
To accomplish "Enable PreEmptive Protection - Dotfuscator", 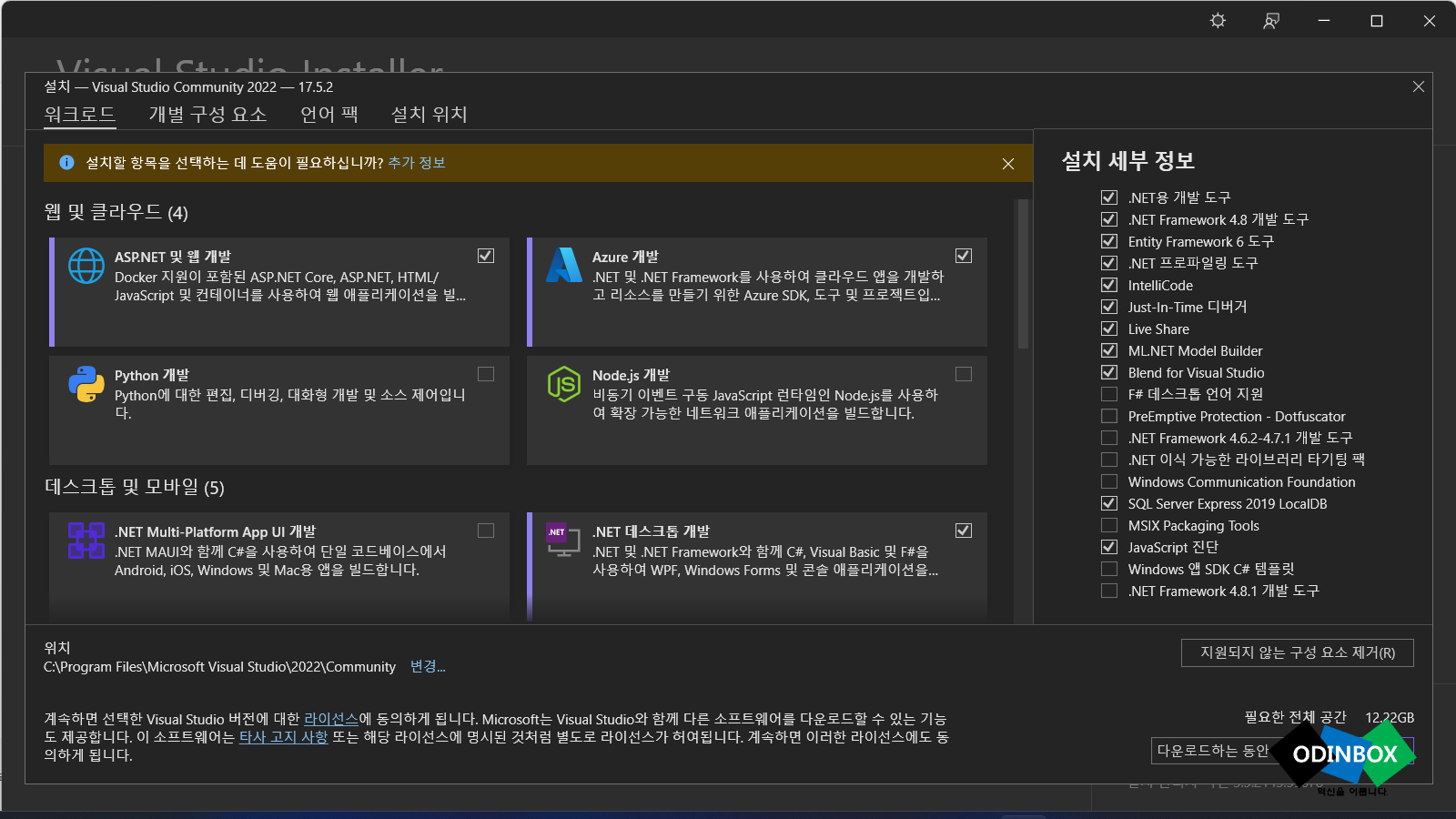I will (1109, 416).
